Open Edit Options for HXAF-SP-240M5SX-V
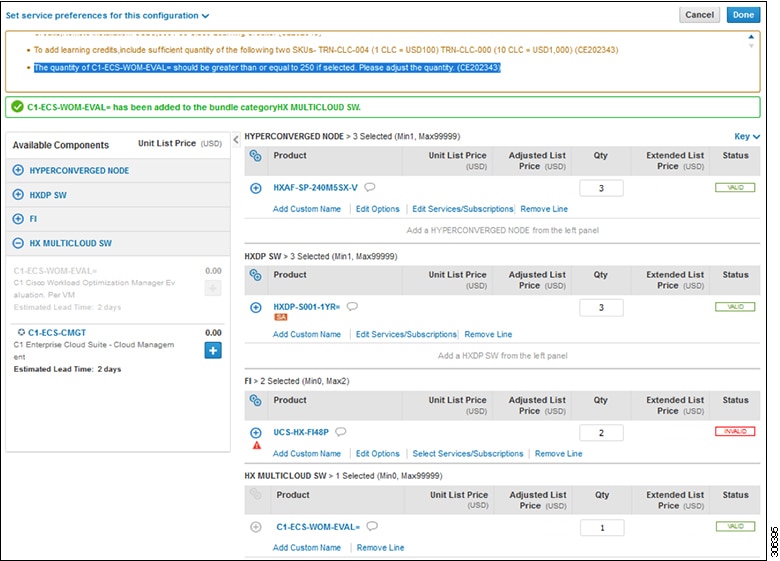 [x=378, y=209]
